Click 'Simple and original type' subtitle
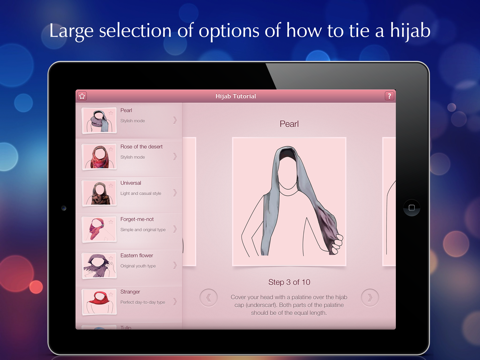Viewport: 480px width, 360px height. (143, 230)
